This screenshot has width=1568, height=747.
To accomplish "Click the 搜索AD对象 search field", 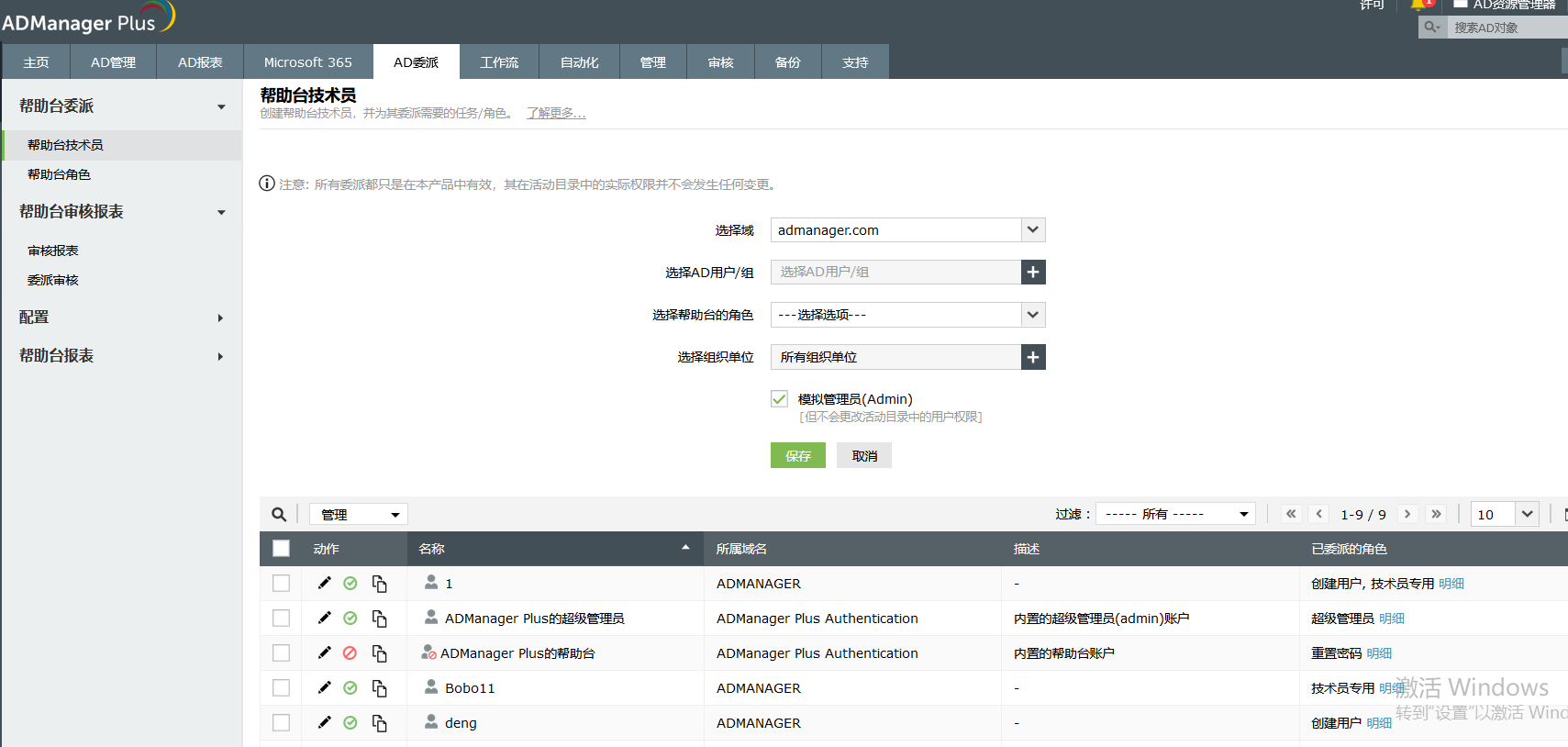I will pos(1505,28).
